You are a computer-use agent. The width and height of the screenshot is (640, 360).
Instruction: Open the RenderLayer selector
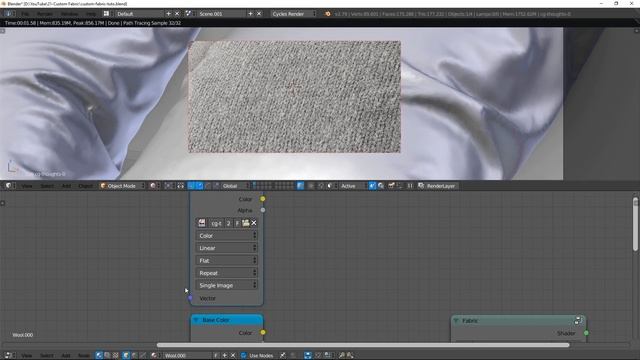(x=438, y=186)
